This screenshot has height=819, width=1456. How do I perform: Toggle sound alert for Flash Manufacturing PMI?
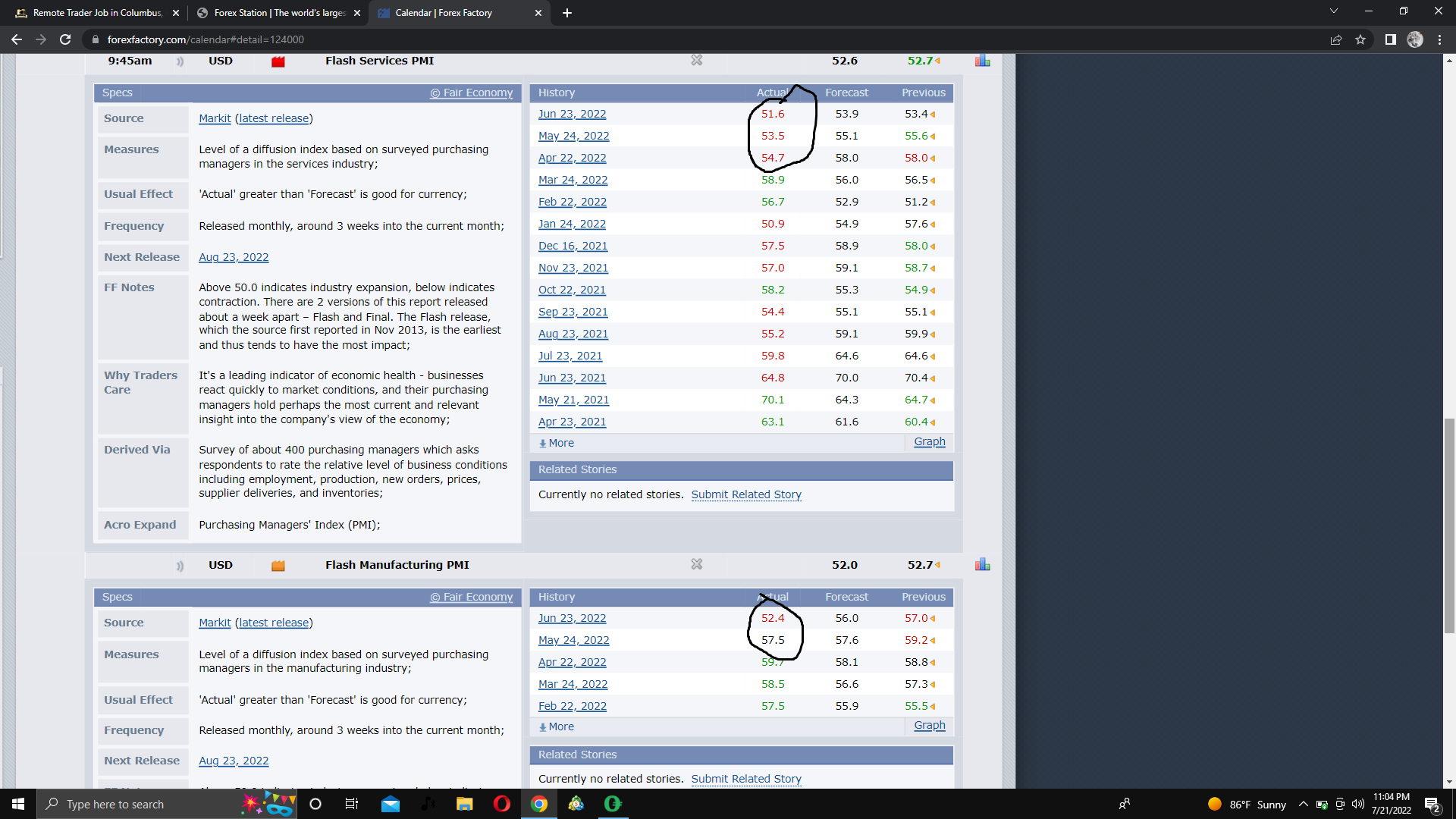pyautogui.click(x=180, y=566)
